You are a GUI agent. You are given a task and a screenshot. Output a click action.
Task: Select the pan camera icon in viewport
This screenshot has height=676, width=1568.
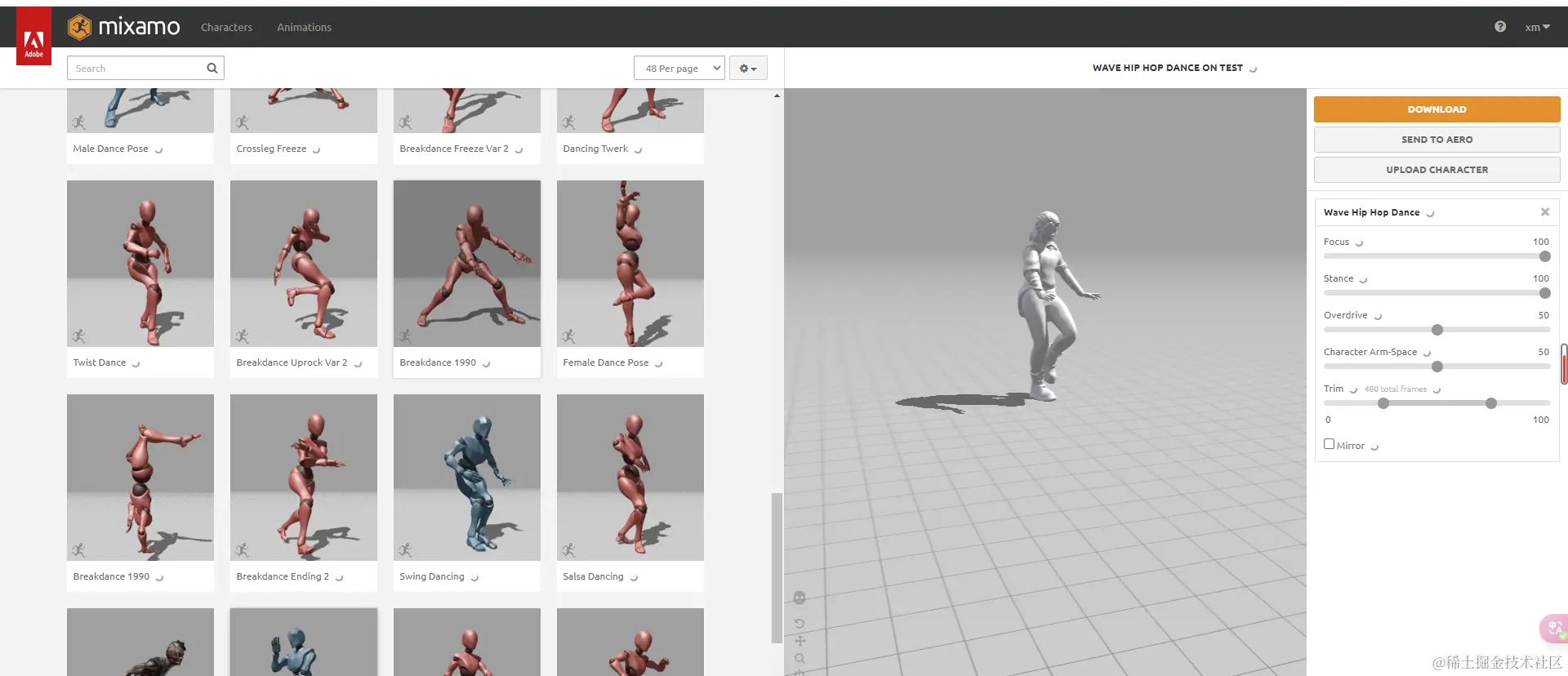[x=800, y=641]
